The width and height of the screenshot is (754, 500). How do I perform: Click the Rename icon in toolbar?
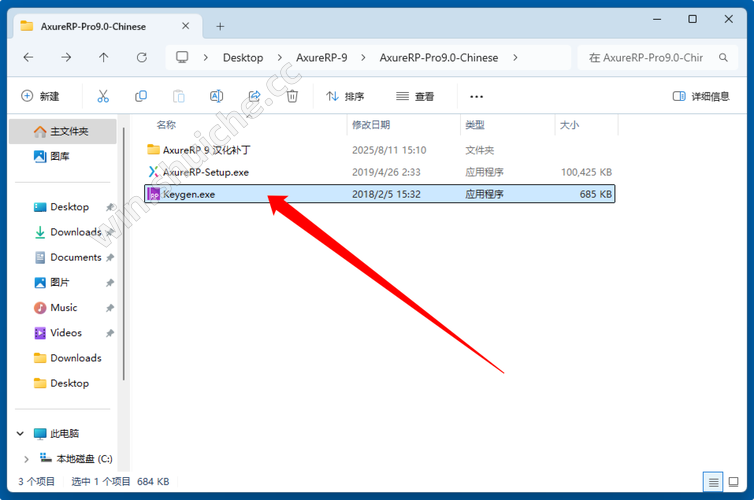[216, 96]
